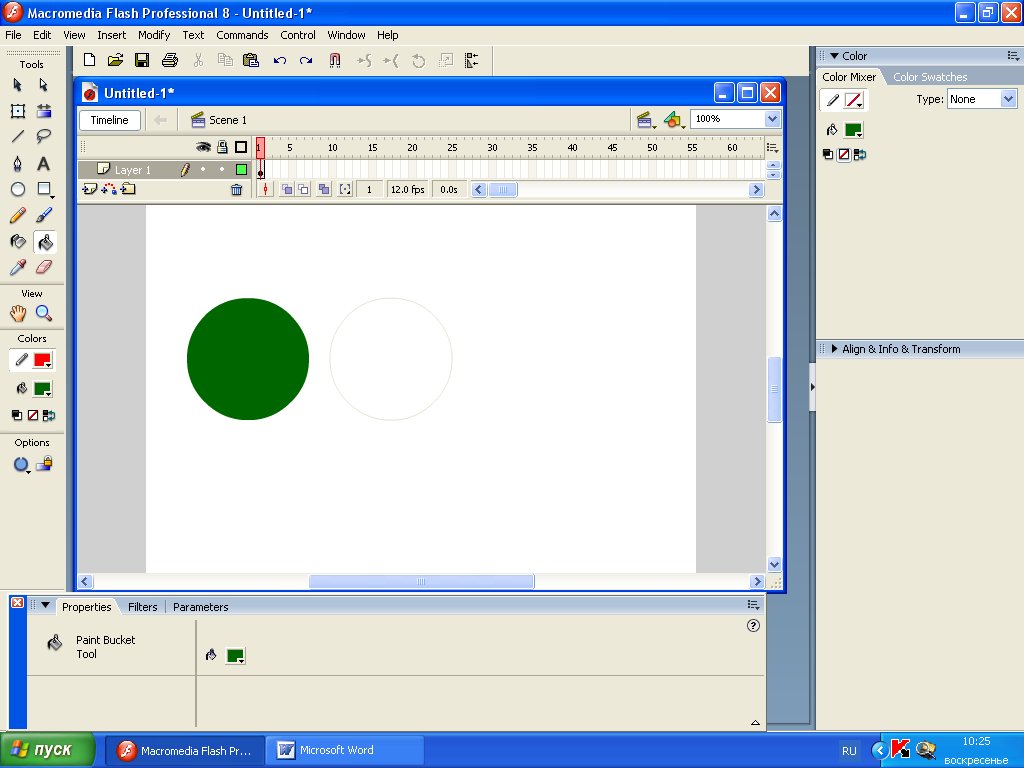Image resolution: width=1024 pixels, height=768 pixels.
Task: Select the Pen tool
Action: (18, 163)
